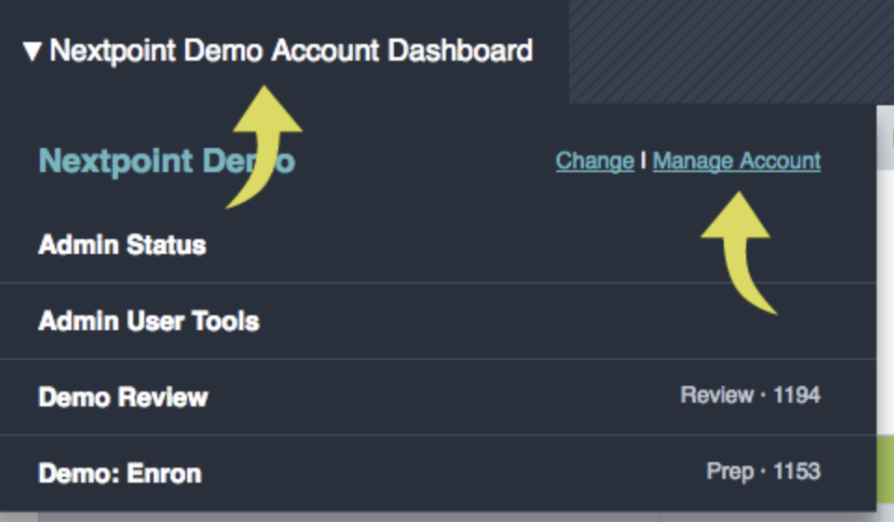Click the yellow arrow pointing at the dashboard title
The height and width of the screenshot is (522, 894).
[x=265, y=147]
